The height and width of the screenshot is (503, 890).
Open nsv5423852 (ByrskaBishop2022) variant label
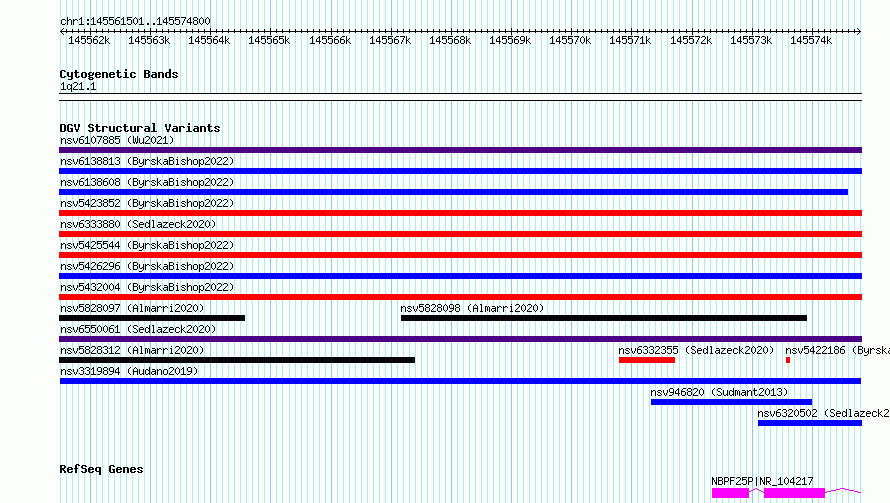click(x=147, y=203)
